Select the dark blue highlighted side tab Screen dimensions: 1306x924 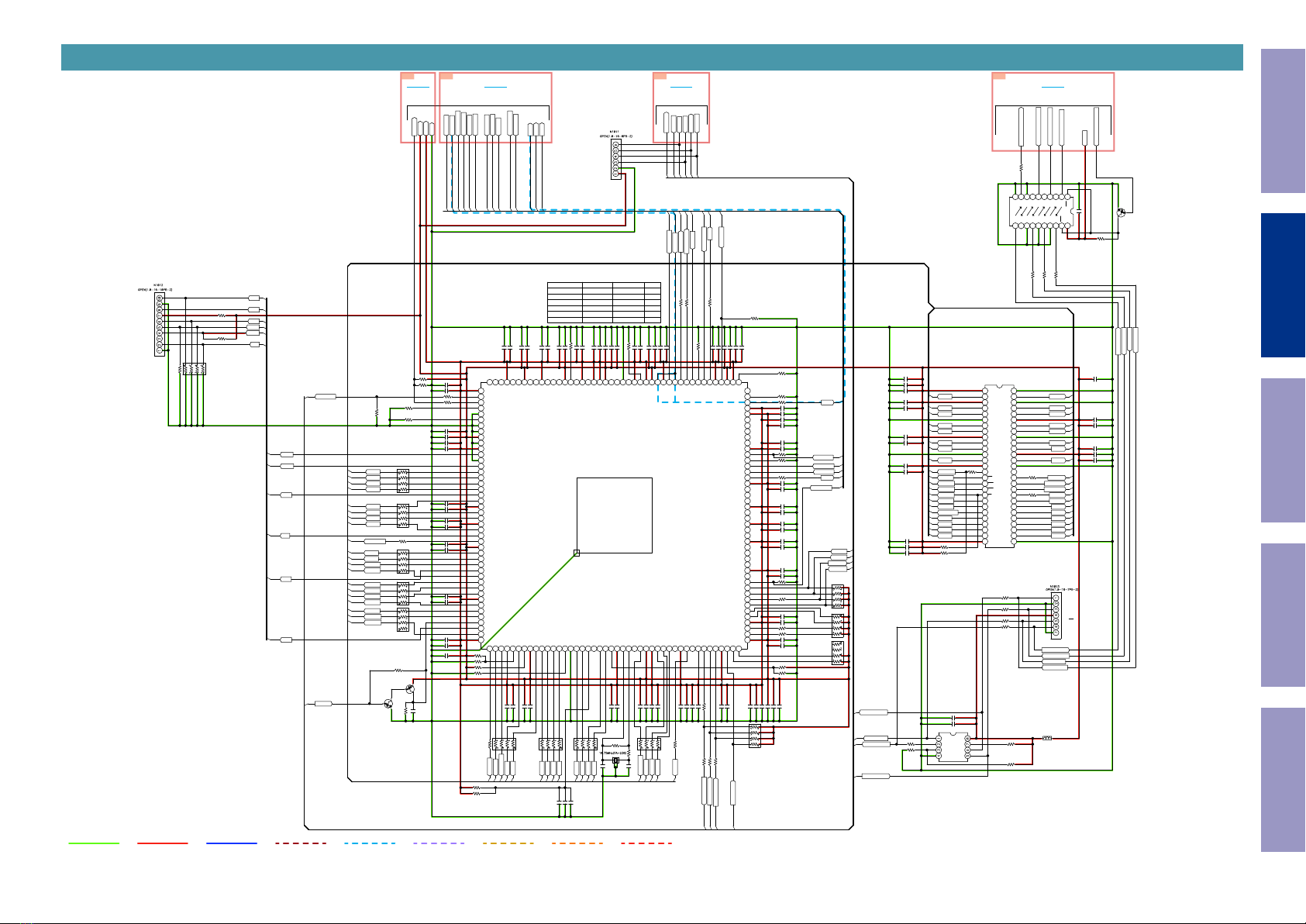click(x=1283, y=285)
